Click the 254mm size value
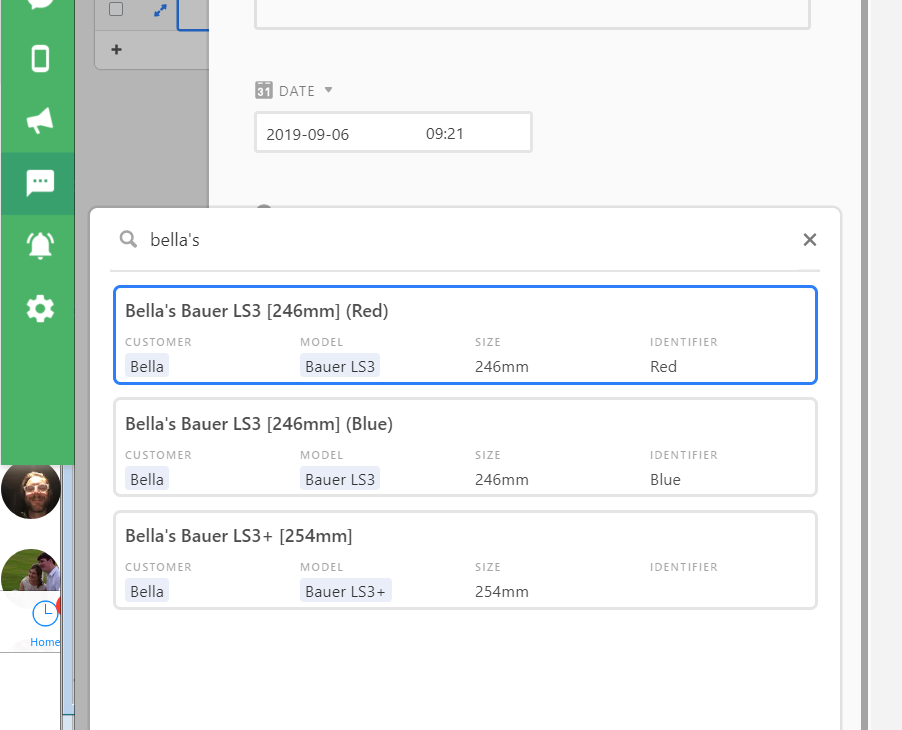Viewport: 902px width, 730px height. [502, 591]
